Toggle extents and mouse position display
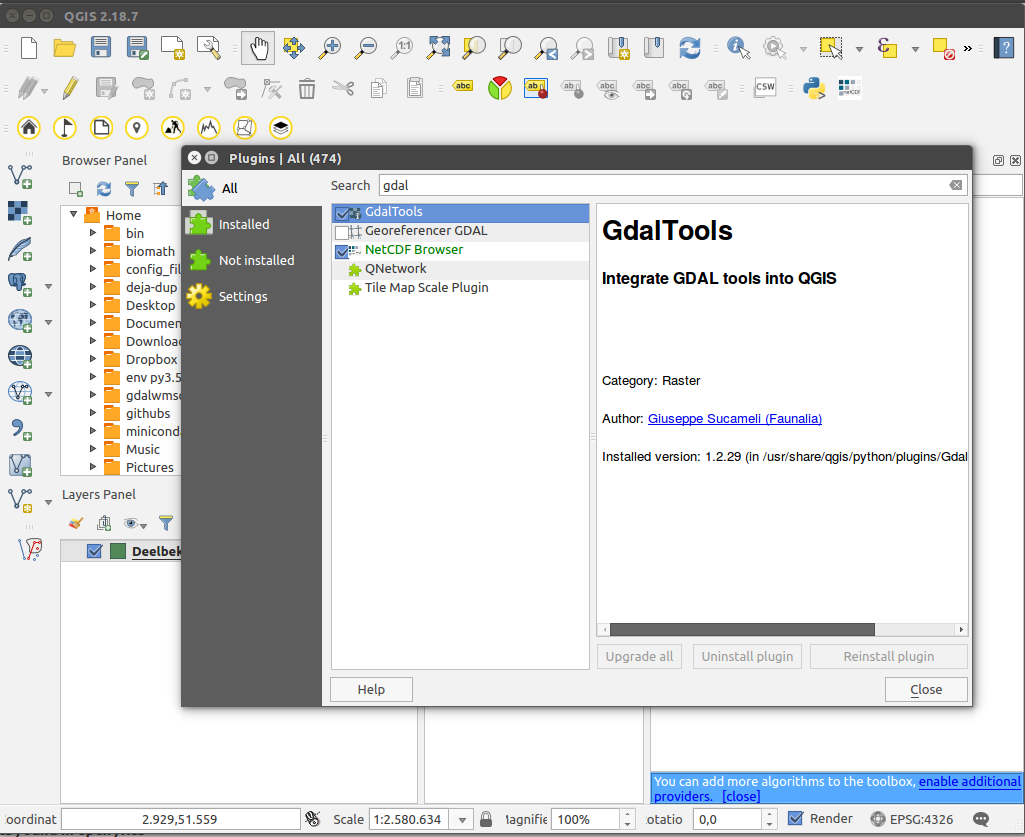The image size is (1025, 837). click(312, 819)
